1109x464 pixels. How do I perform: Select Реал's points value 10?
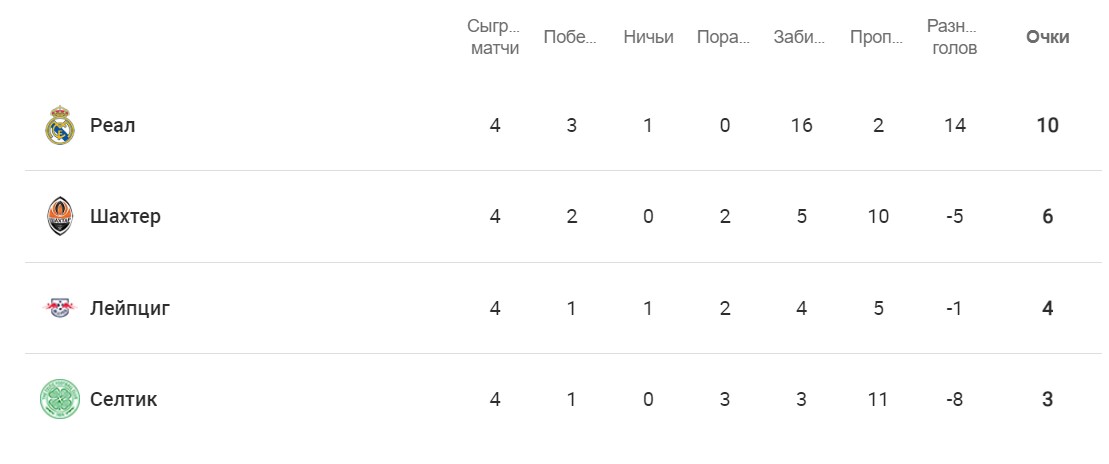tap(1047, 125)
